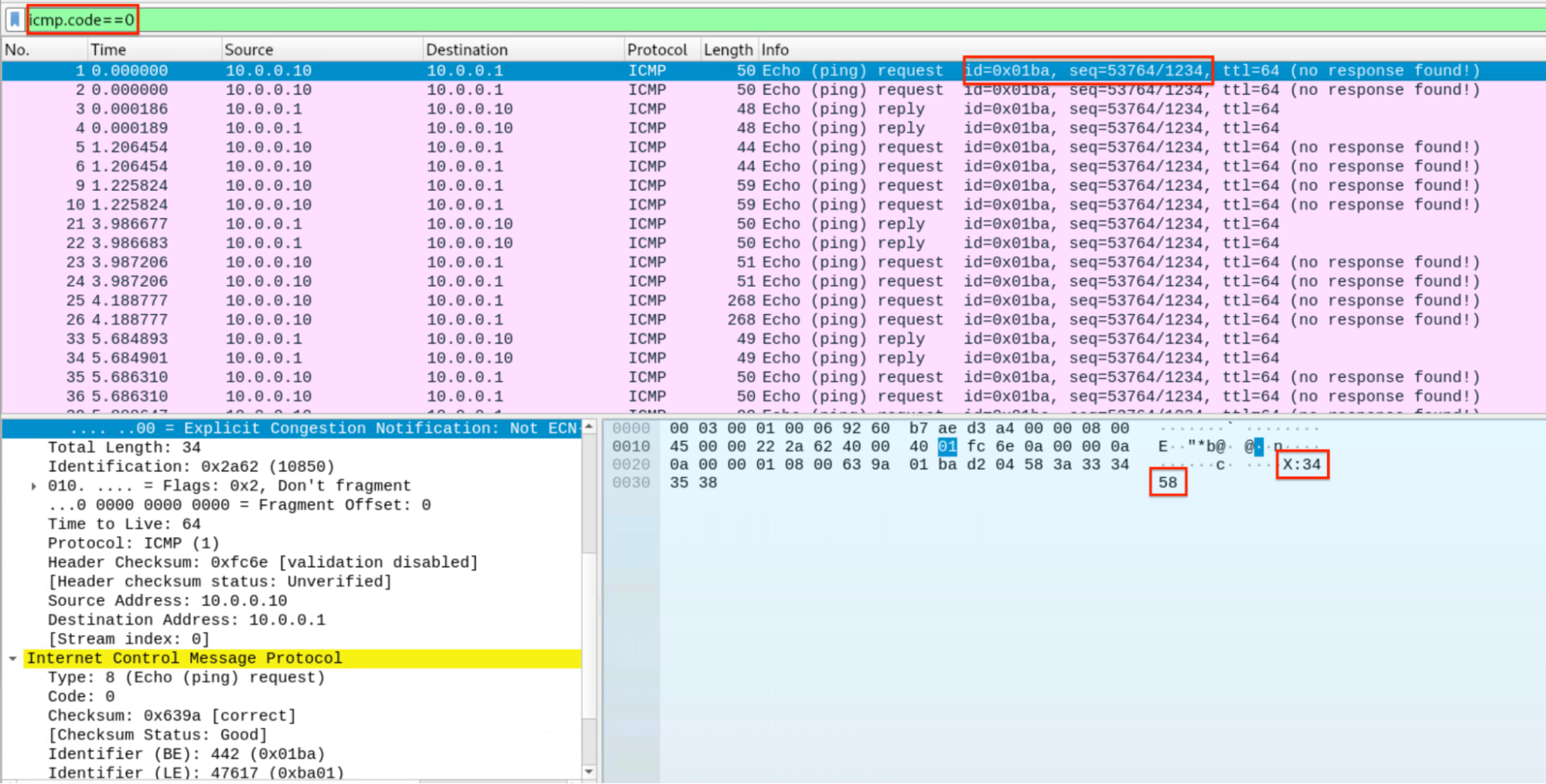
Task: Sort packets by the Source column
Action: 249,49
